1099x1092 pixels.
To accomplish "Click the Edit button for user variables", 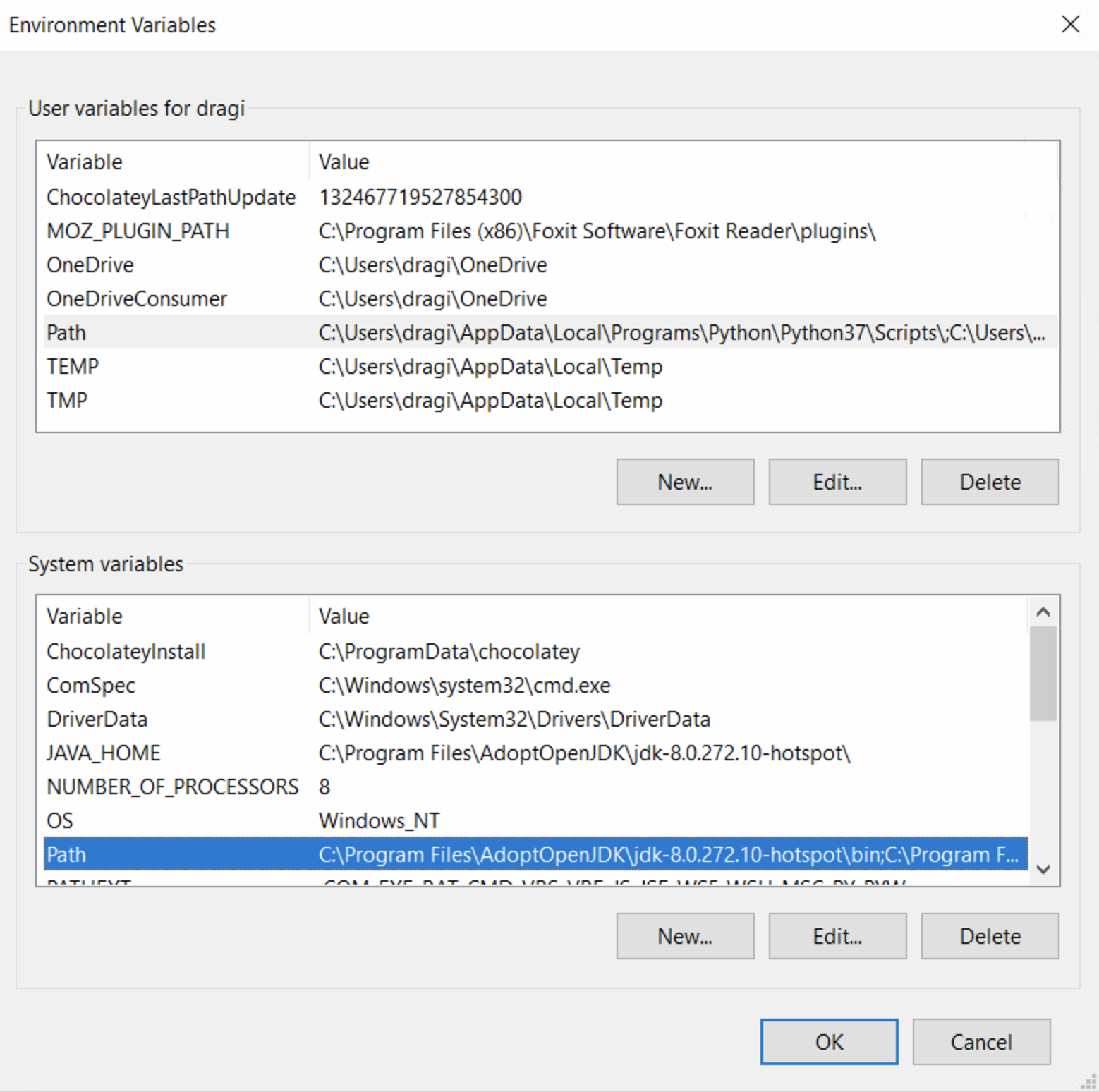I will [x=837, y=482].
